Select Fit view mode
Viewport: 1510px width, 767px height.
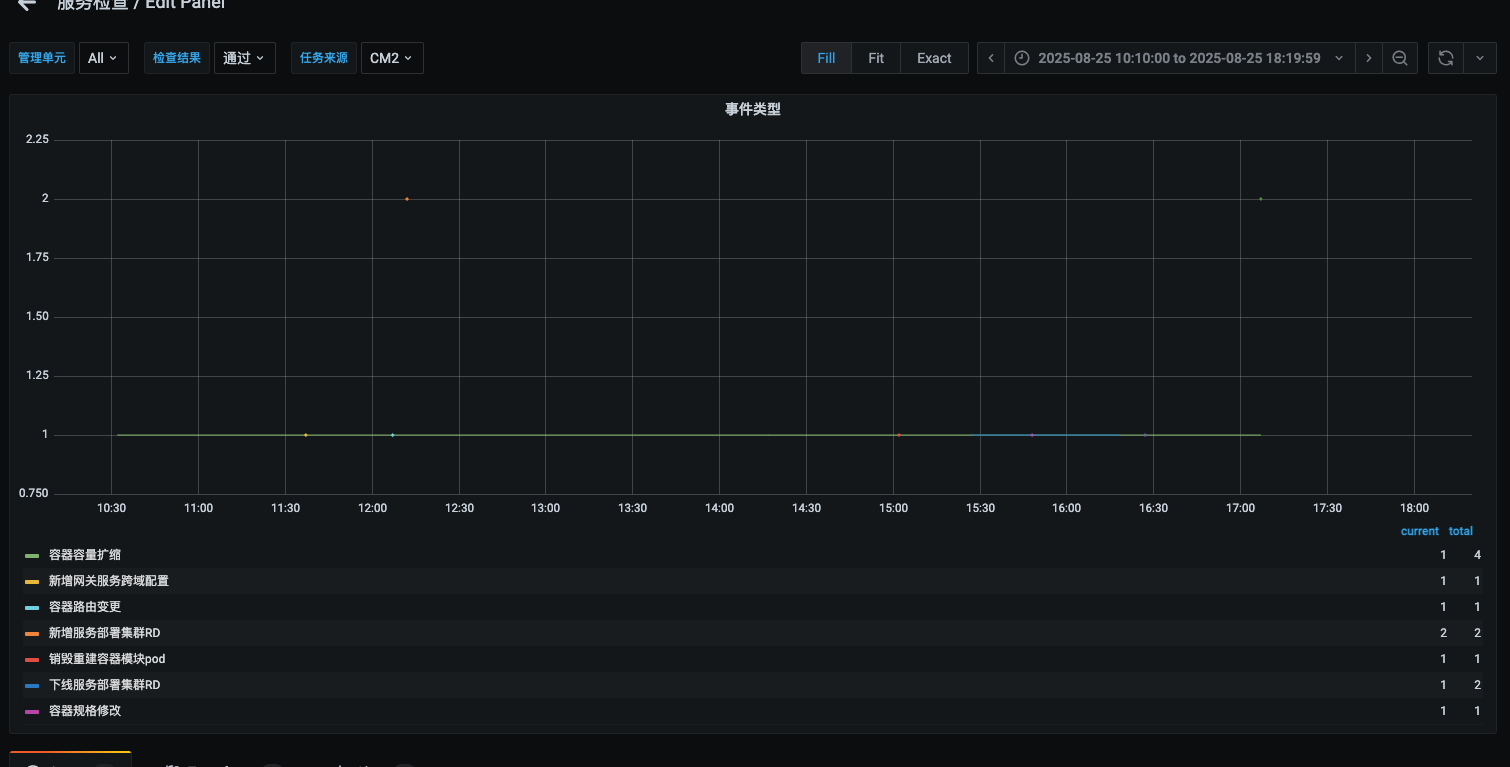point(876,58)
